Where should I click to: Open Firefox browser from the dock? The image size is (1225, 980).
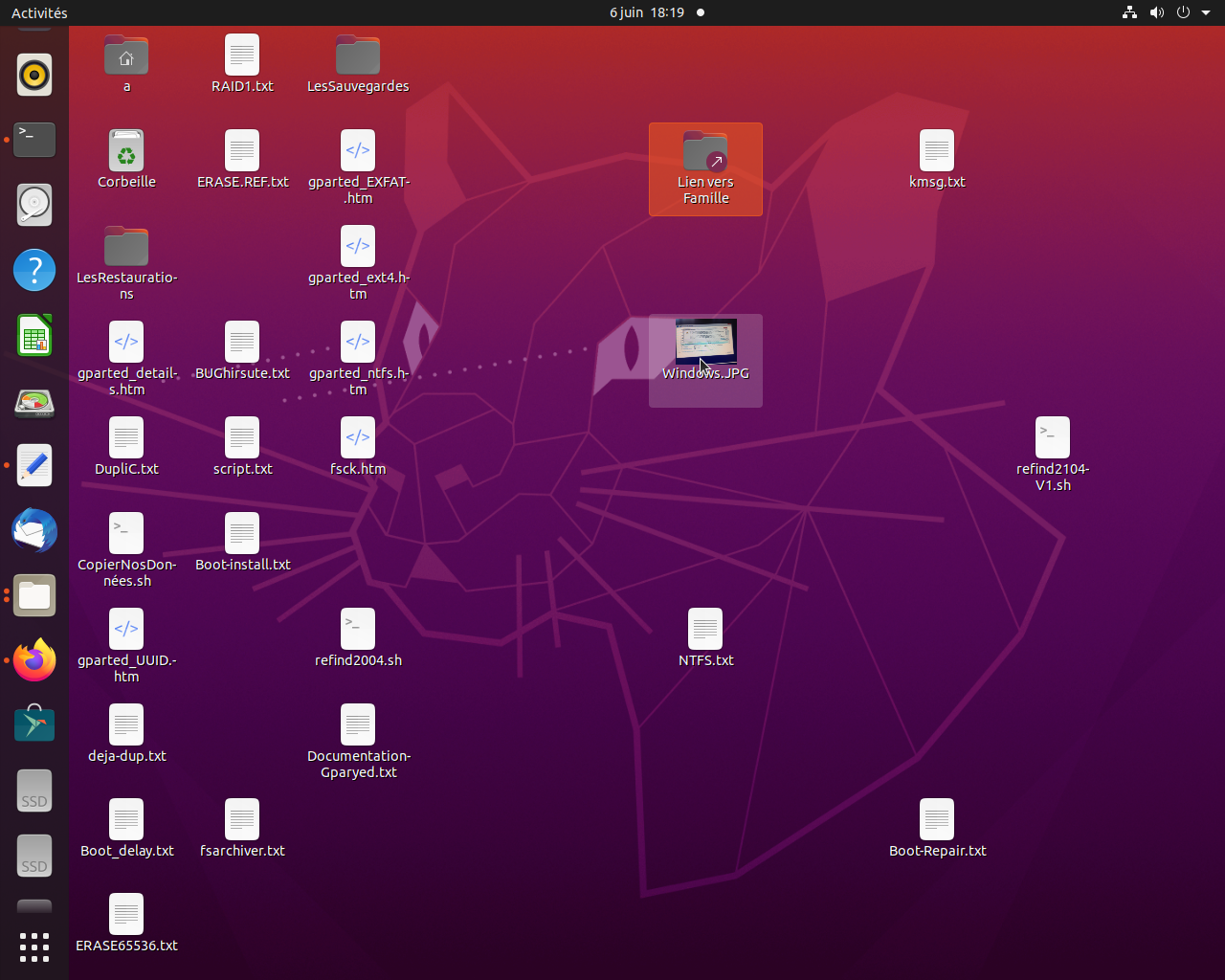[x=34, y=660]
